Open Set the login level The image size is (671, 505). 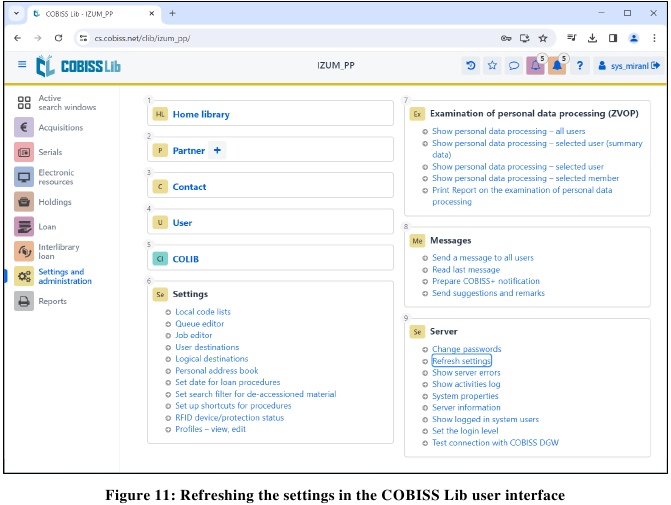pos(465,431)
